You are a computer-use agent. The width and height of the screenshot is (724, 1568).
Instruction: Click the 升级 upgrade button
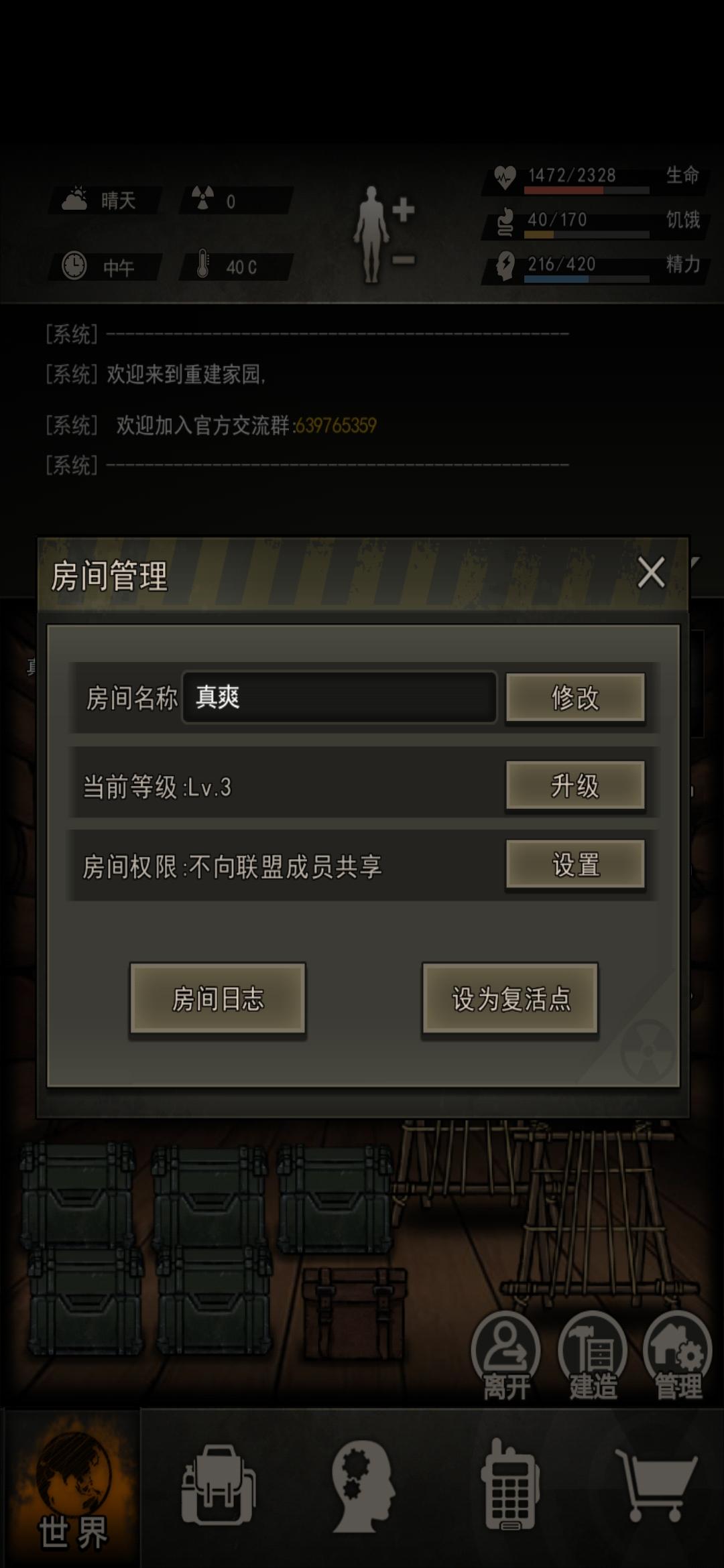pyautogui.click(x=575, y=785)
